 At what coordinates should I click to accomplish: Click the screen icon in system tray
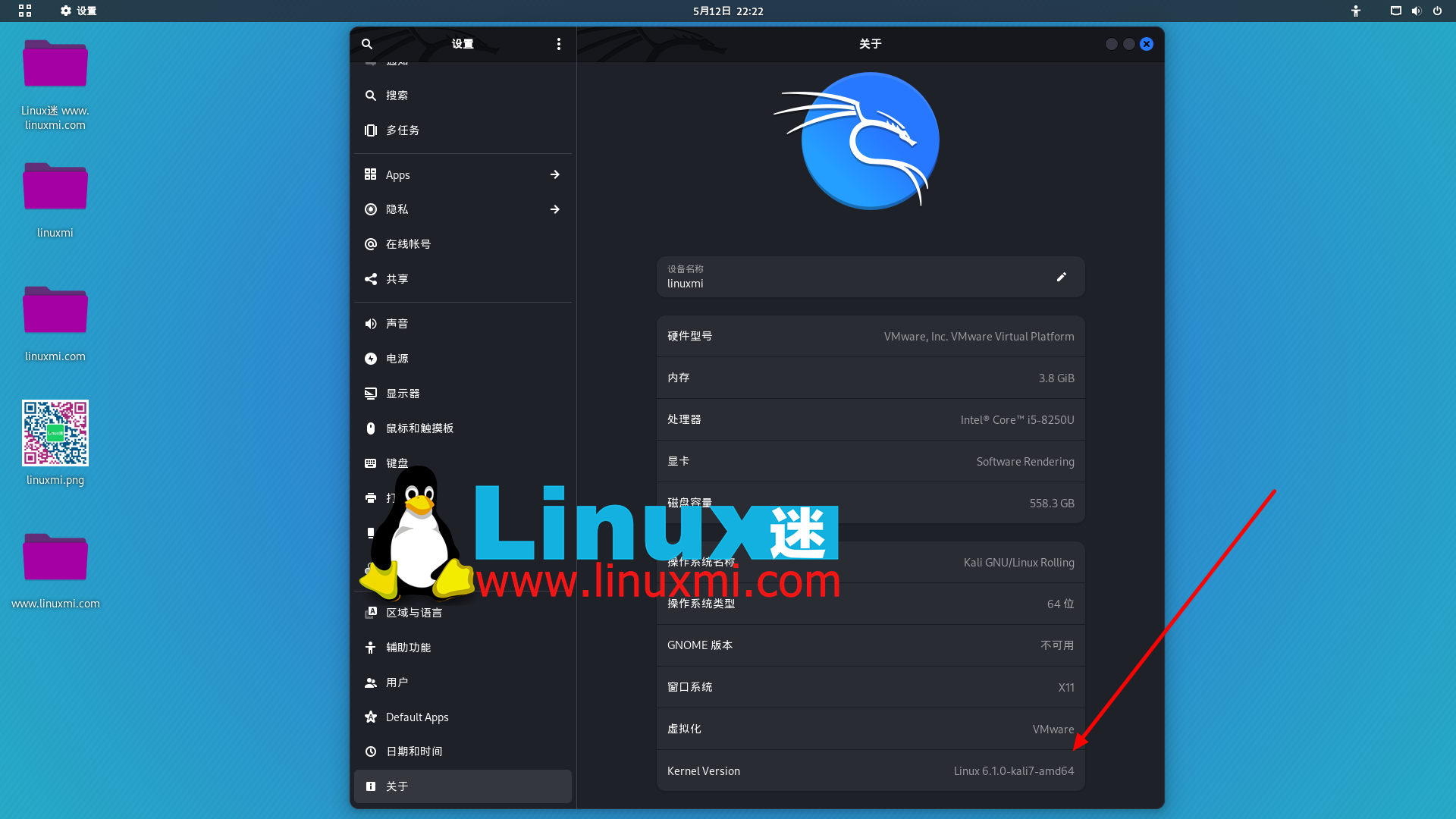tap(1395, 11)
